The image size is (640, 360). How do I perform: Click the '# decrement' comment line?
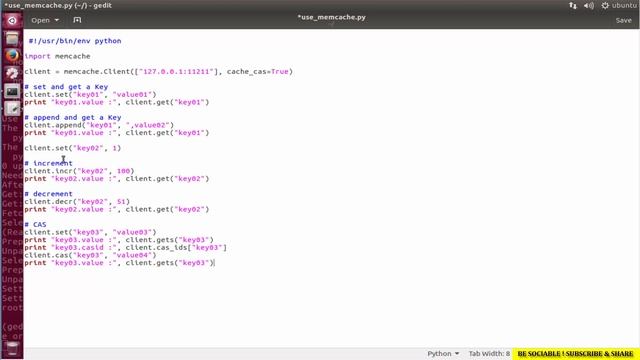[x=48, y=193]
